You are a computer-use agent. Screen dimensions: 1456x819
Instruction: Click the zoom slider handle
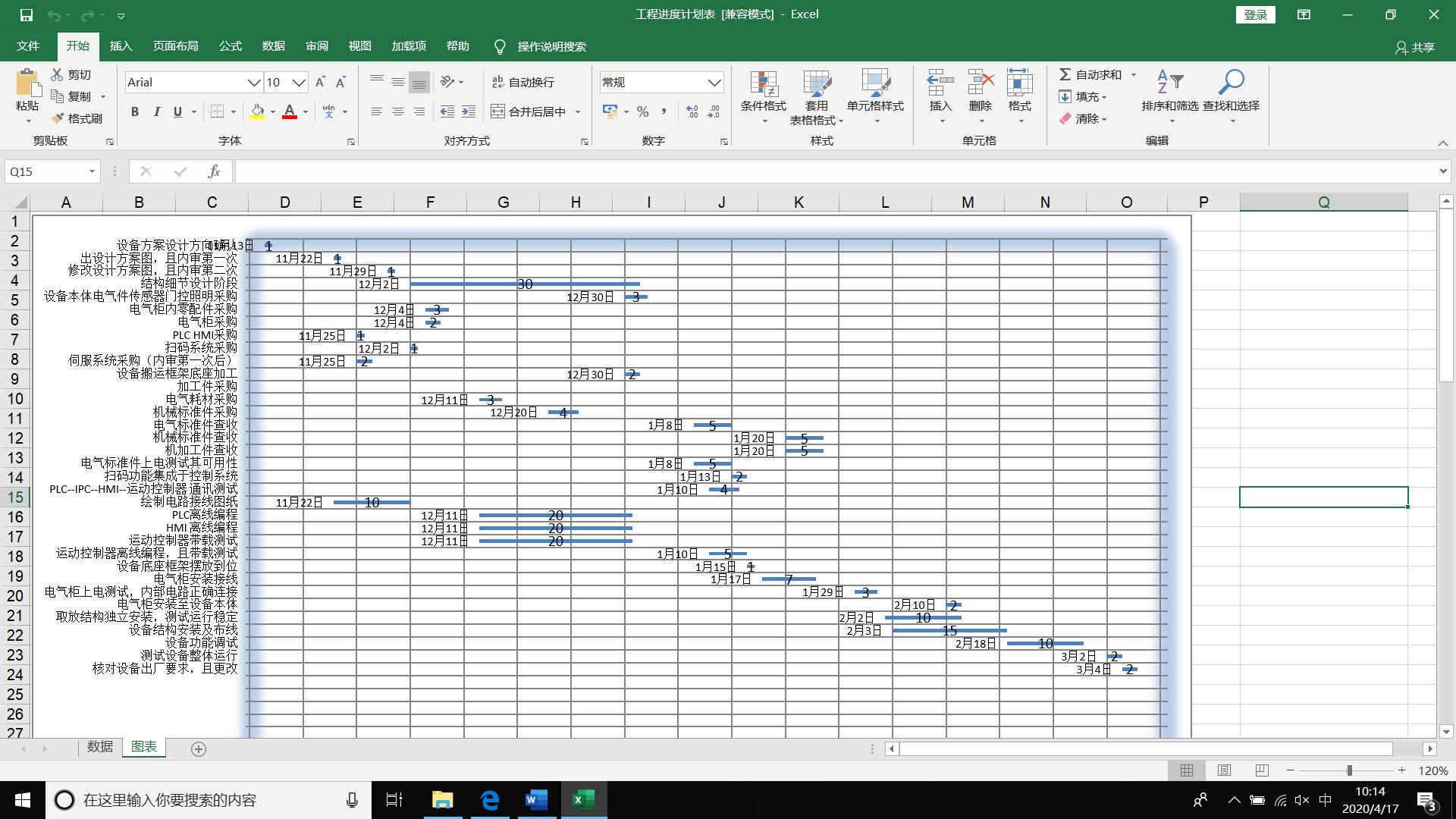coord(1349,770)
